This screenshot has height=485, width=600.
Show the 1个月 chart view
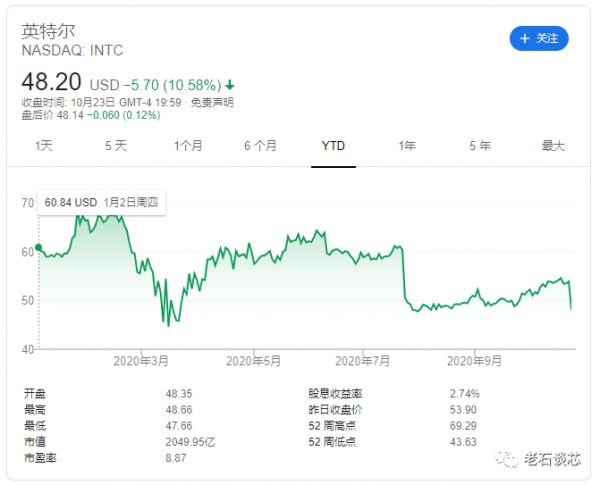point(188,146)
